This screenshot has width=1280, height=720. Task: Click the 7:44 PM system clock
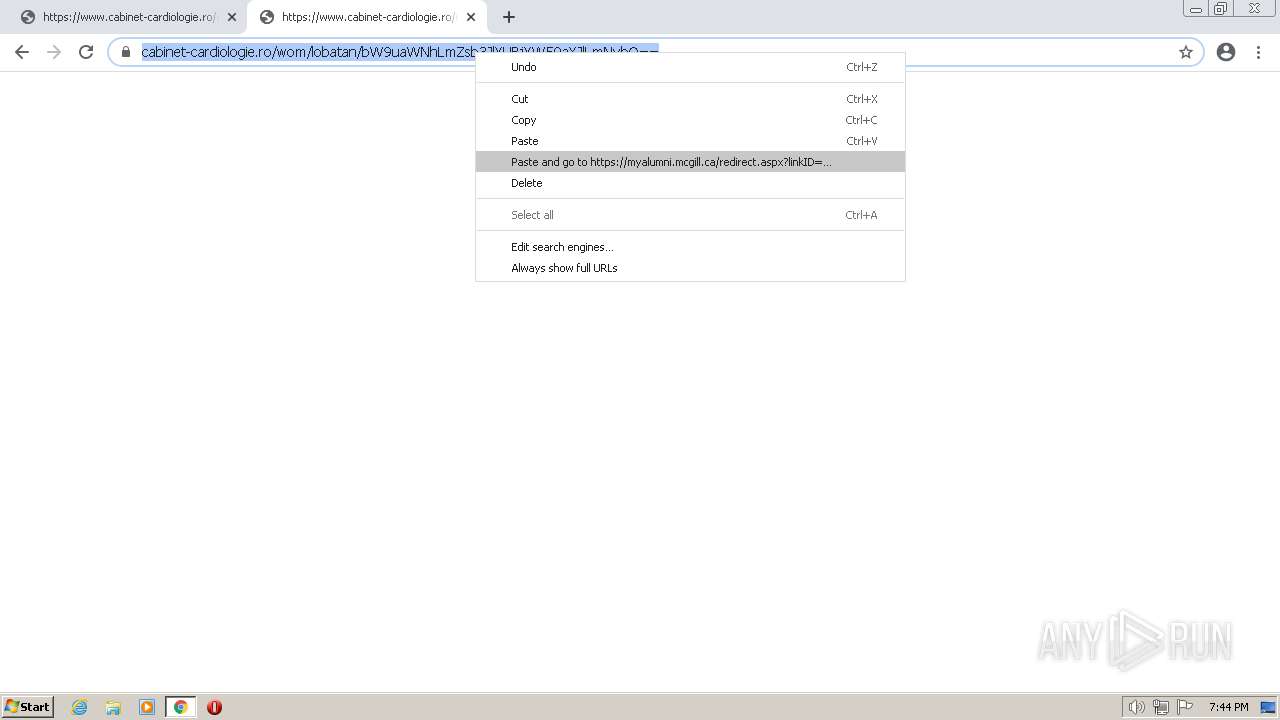1228,707
